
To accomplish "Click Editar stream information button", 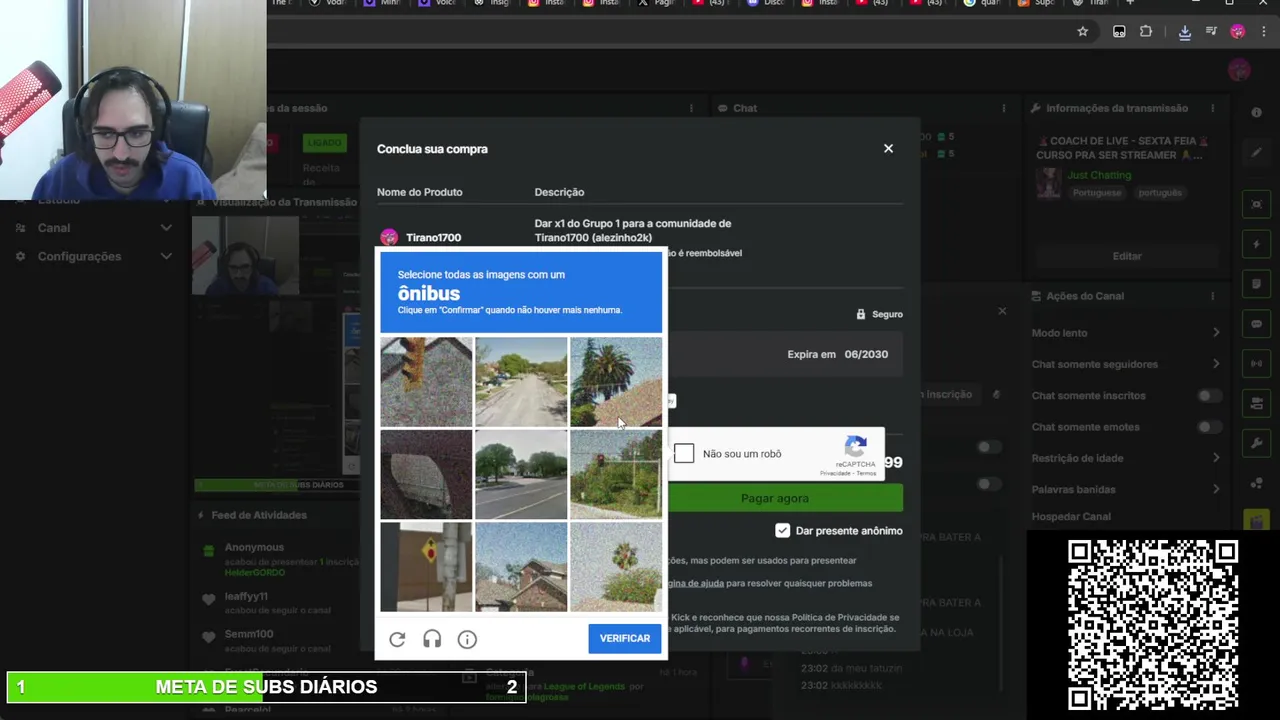I will pyautogui.click(x=1127, y=256).
